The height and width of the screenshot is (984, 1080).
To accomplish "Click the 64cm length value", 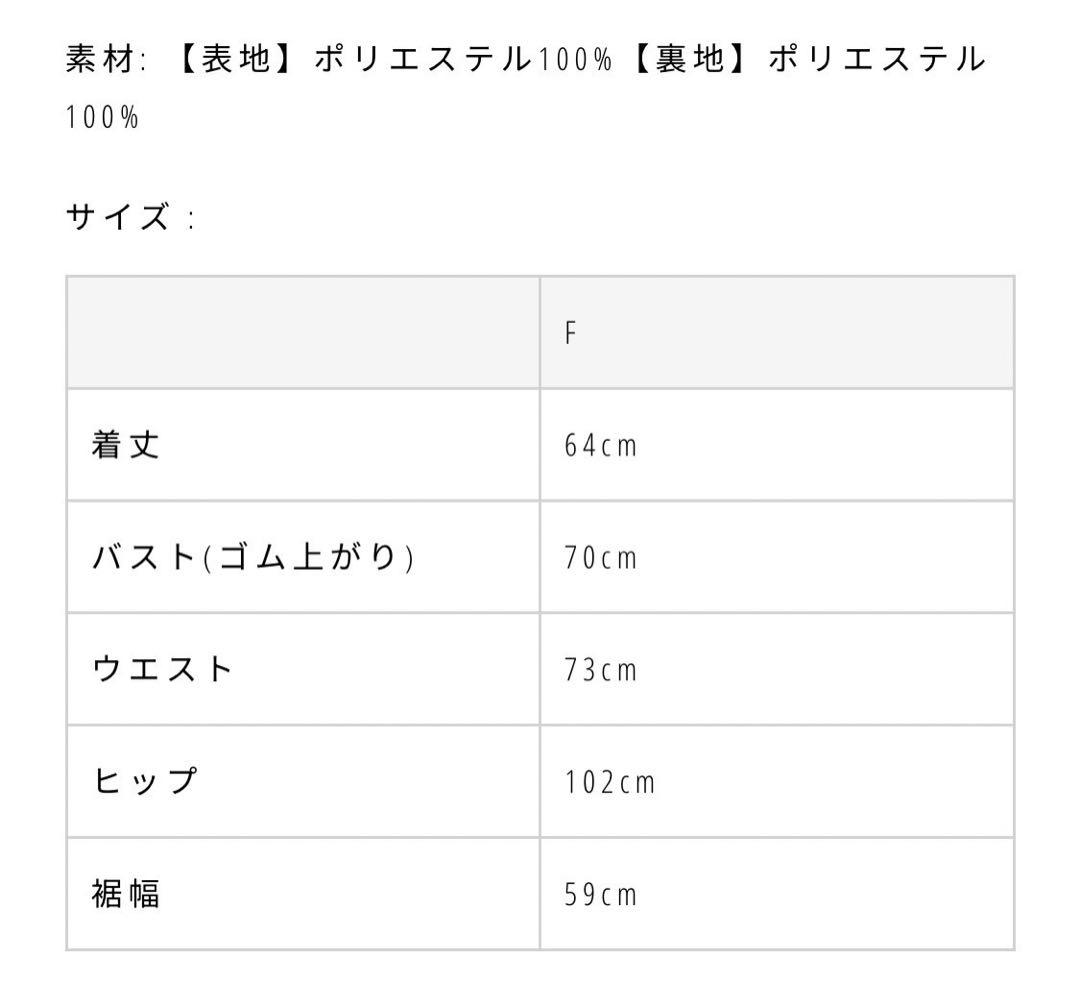I will [x=600, y=446].
